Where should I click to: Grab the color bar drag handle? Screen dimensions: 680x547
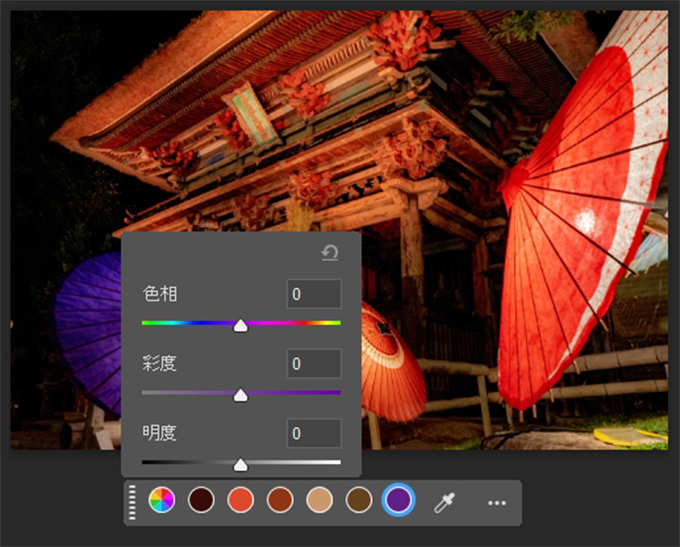pyautogui.click(x=132, y=502)
